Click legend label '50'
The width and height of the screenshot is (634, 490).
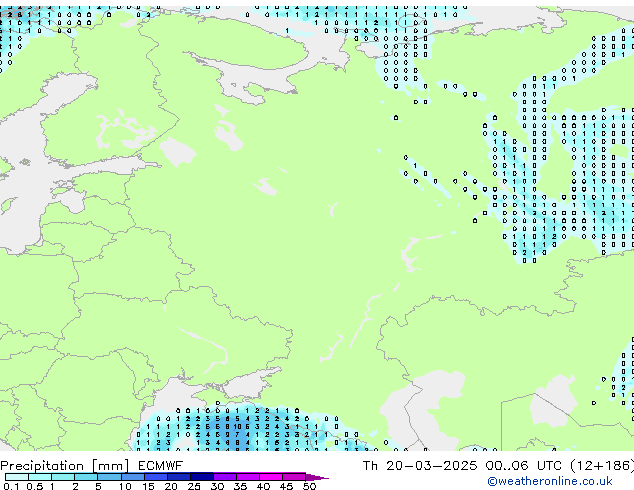click(x=309, y=486)
